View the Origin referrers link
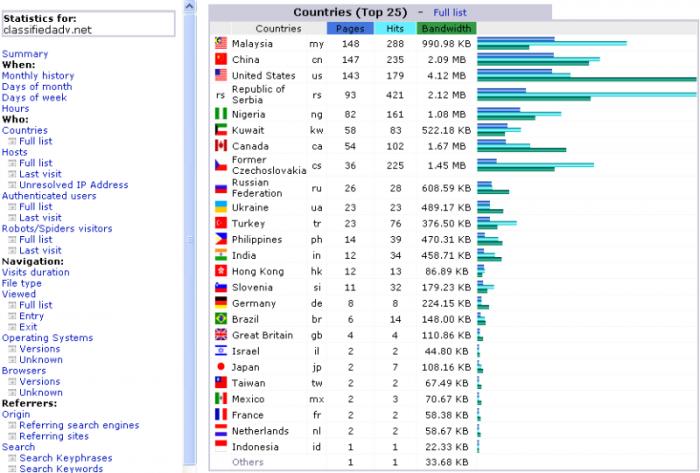This screenshot has height=473, width=700. point(16,414)
